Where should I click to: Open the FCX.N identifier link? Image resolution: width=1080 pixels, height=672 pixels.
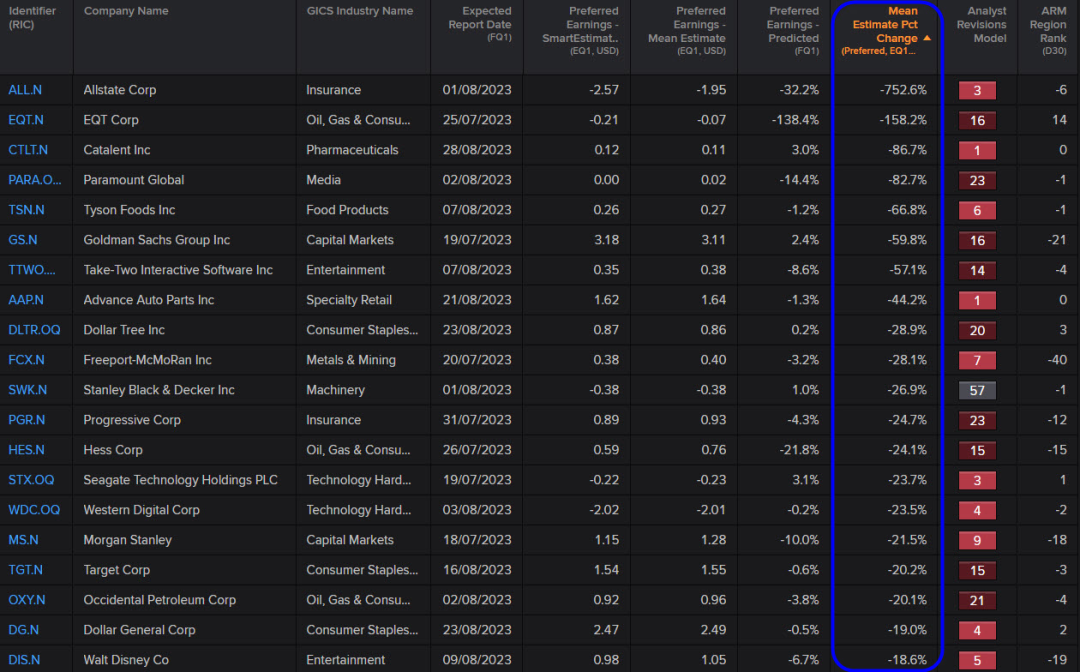point(26,360)
